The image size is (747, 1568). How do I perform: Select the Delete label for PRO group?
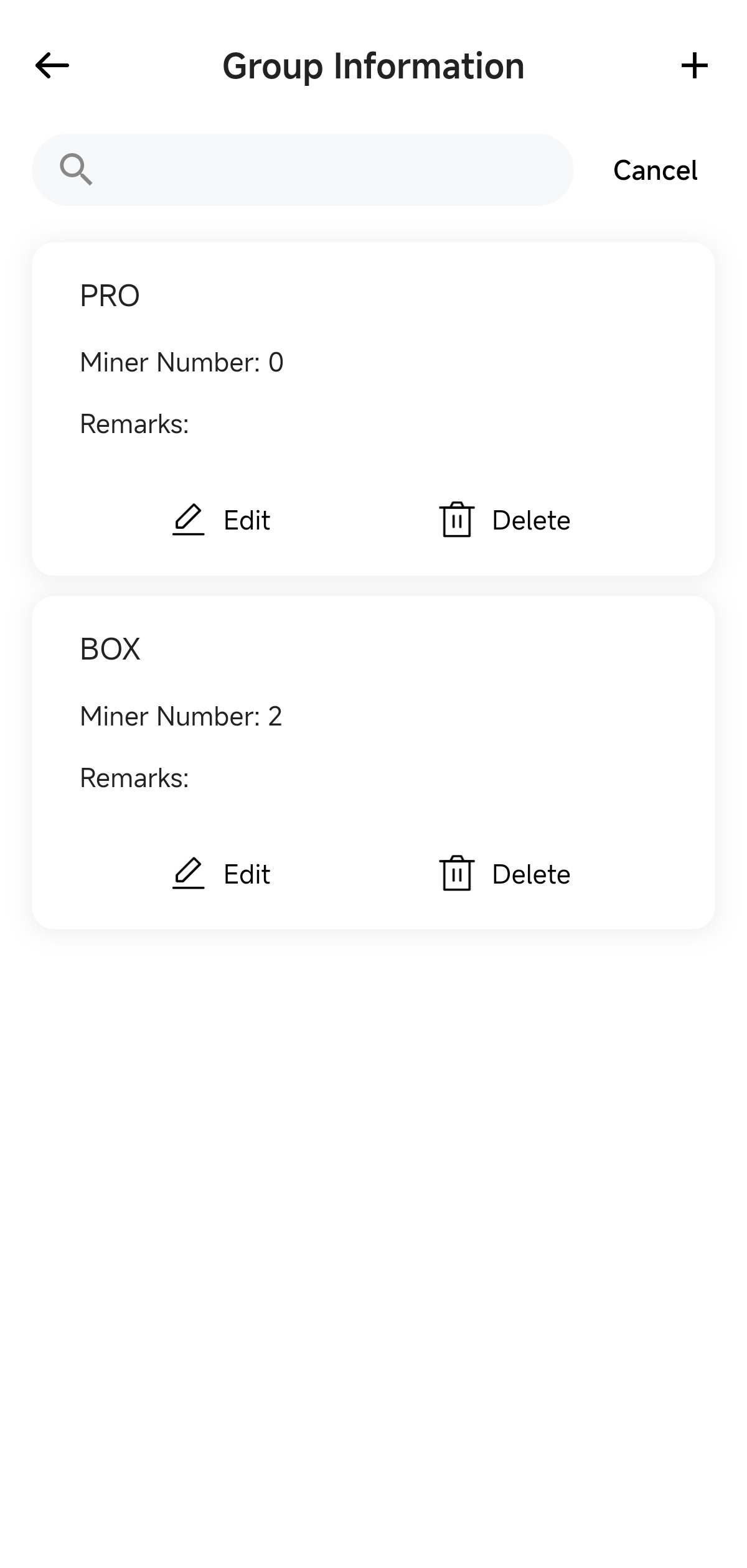click(531, 520)
